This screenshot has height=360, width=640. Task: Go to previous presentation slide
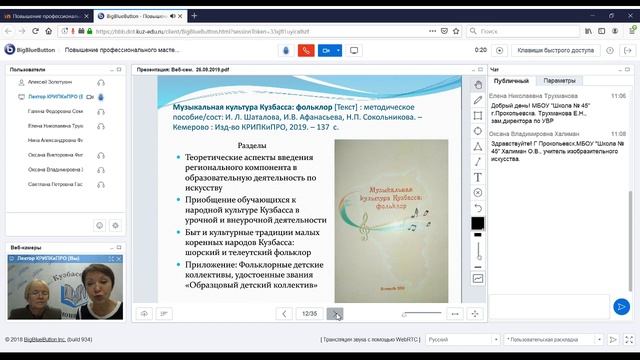284,314
